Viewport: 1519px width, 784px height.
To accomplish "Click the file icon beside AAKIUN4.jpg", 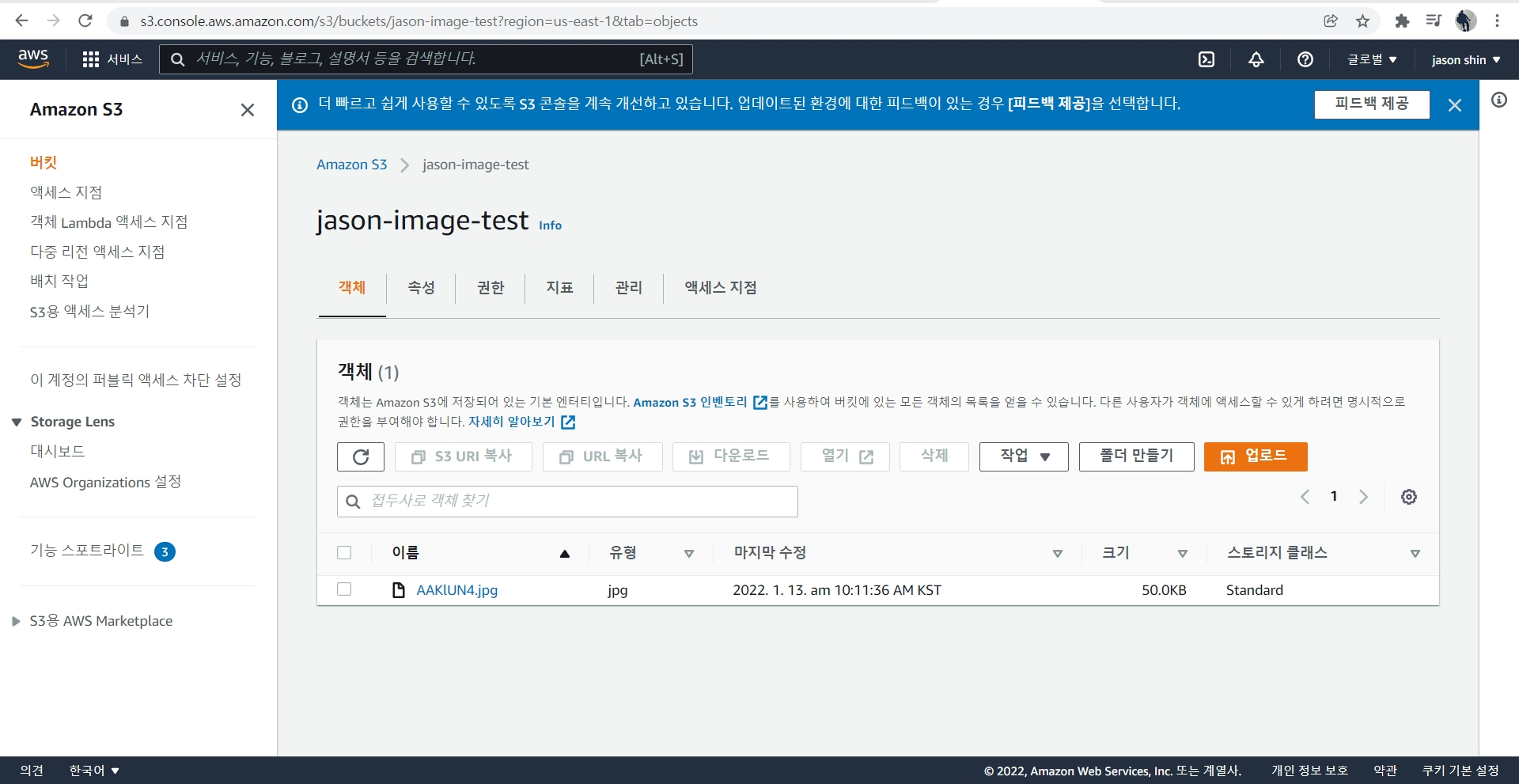I will point(399,590).
